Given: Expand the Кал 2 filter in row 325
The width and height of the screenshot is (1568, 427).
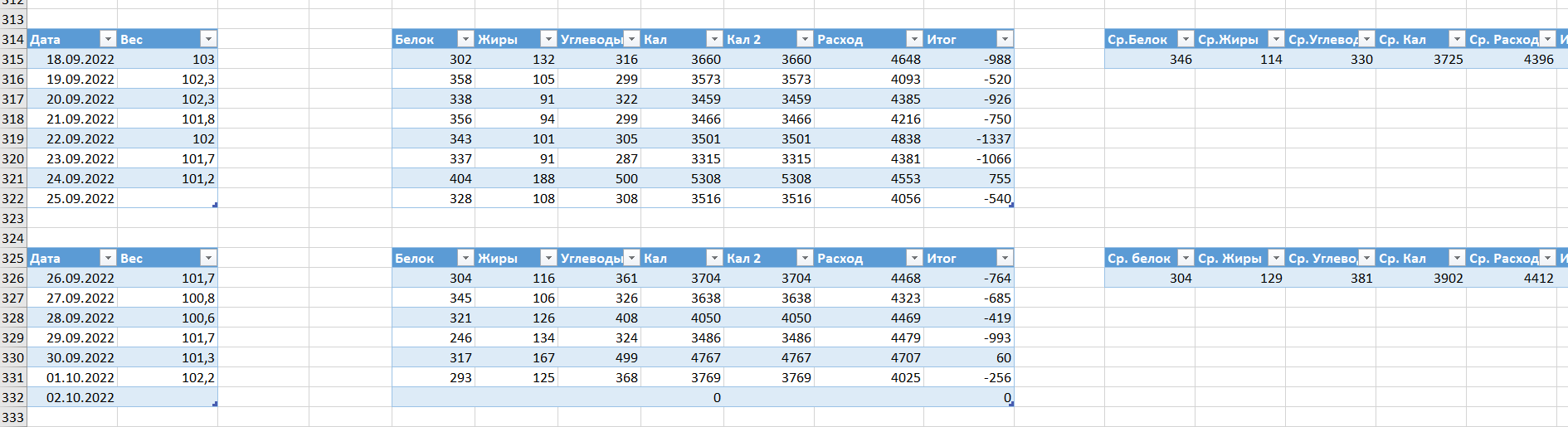Looking at the screenshot, I should click(x=805, y=258).
